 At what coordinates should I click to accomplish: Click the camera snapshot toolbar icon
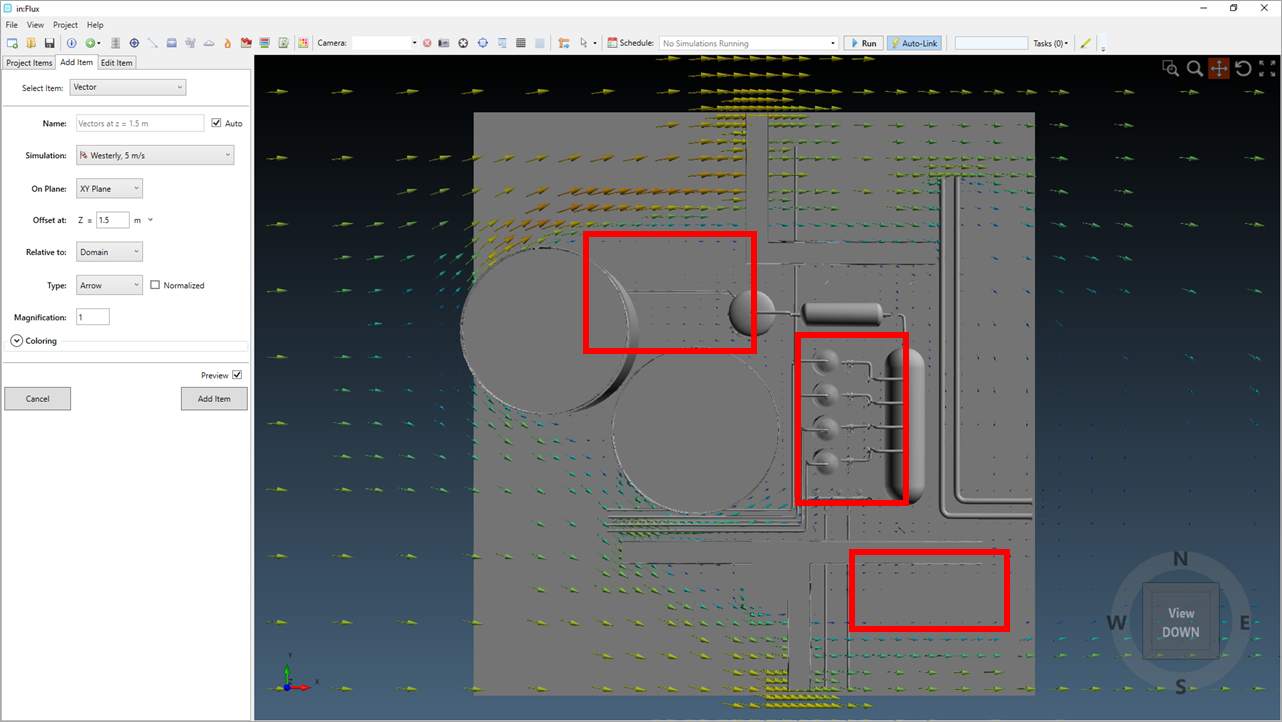[x=444, y=43]
